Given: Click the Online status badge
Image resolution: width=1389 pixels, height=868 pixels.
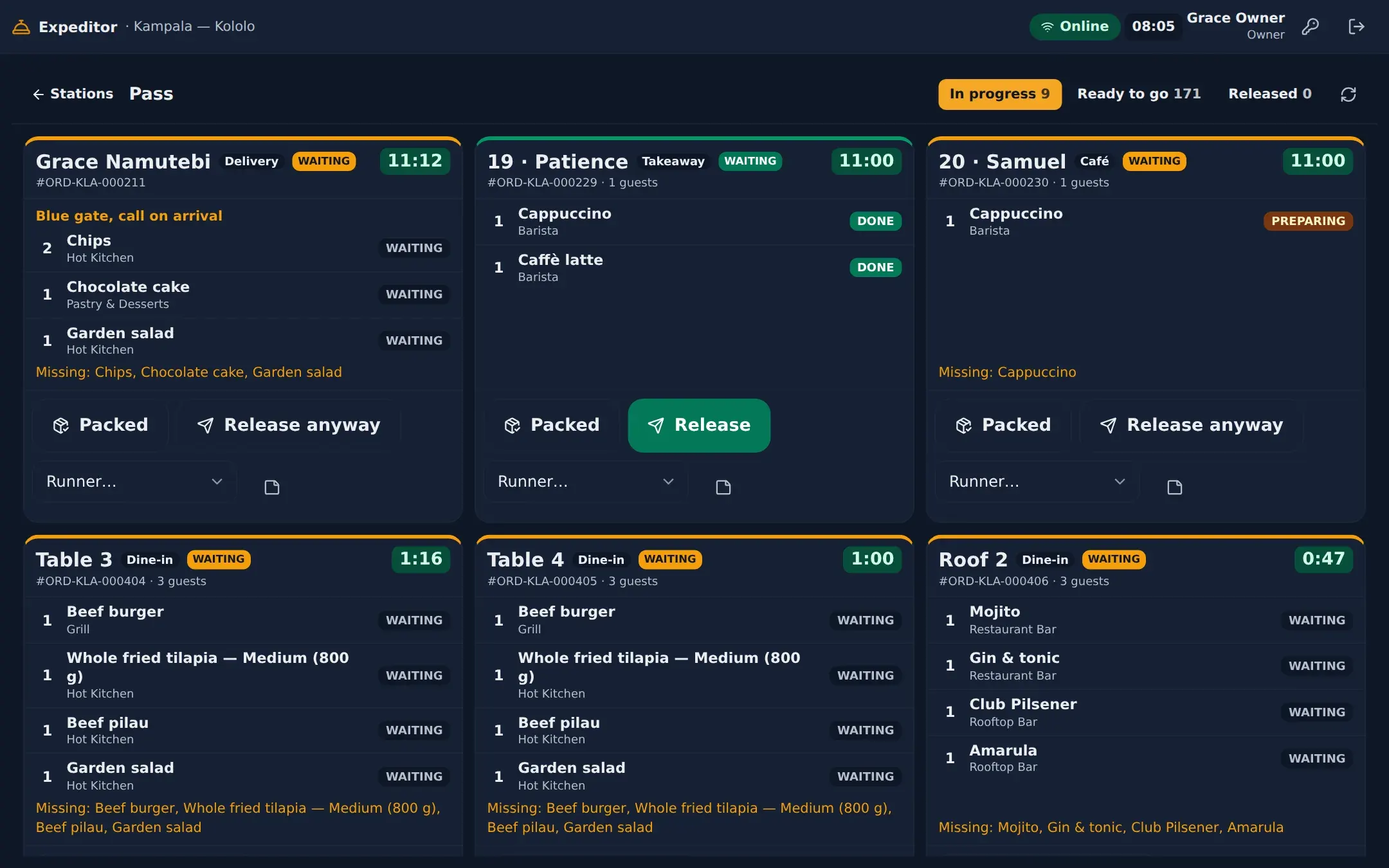Looking at the screenshot, I should [x=1075, y=26].
